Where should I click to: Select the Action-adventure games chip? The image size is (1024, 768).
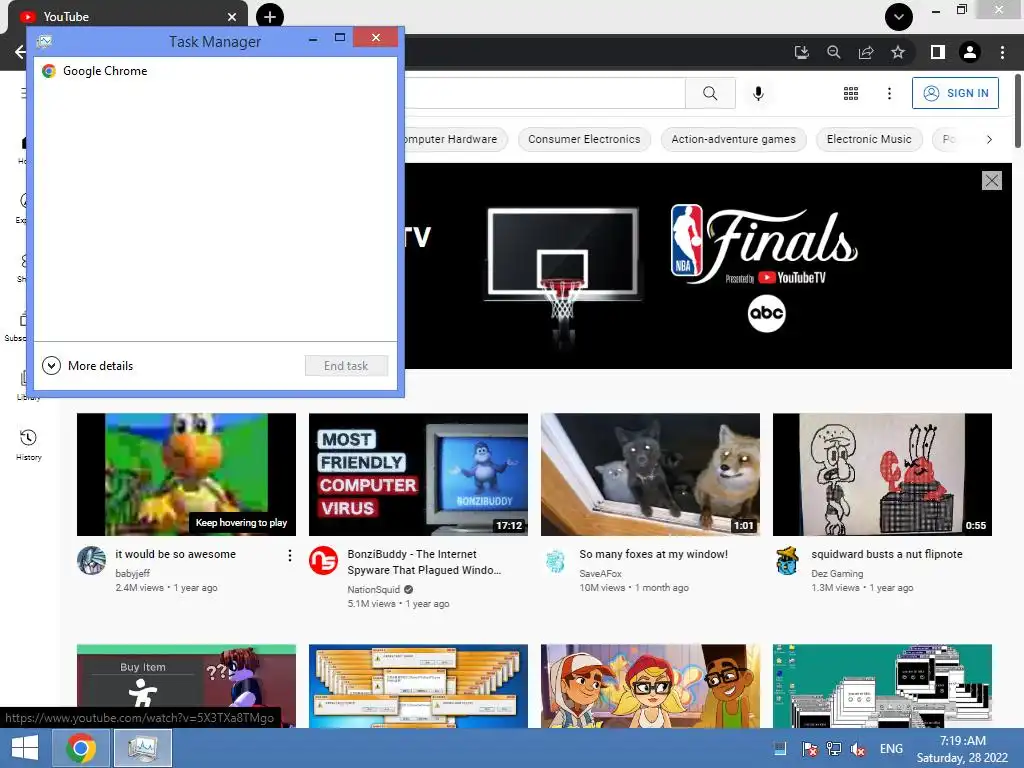(x=733, y=139)
